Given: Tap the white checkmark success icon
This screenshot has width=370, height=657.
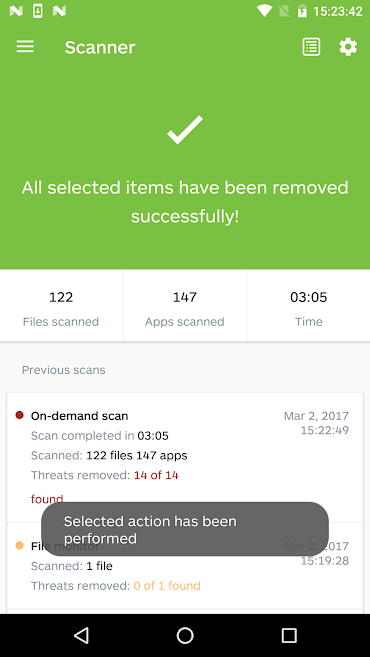Looking at the screenshot, I should [x=185, y=130].
